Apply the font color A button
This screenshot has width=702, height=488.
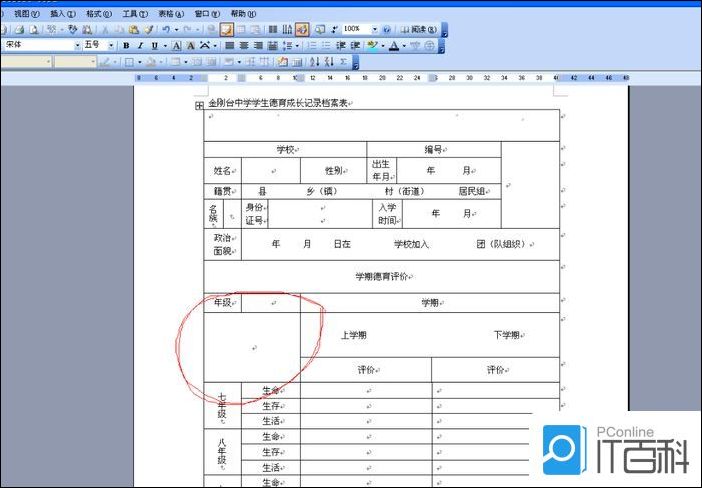click(394, 45)
